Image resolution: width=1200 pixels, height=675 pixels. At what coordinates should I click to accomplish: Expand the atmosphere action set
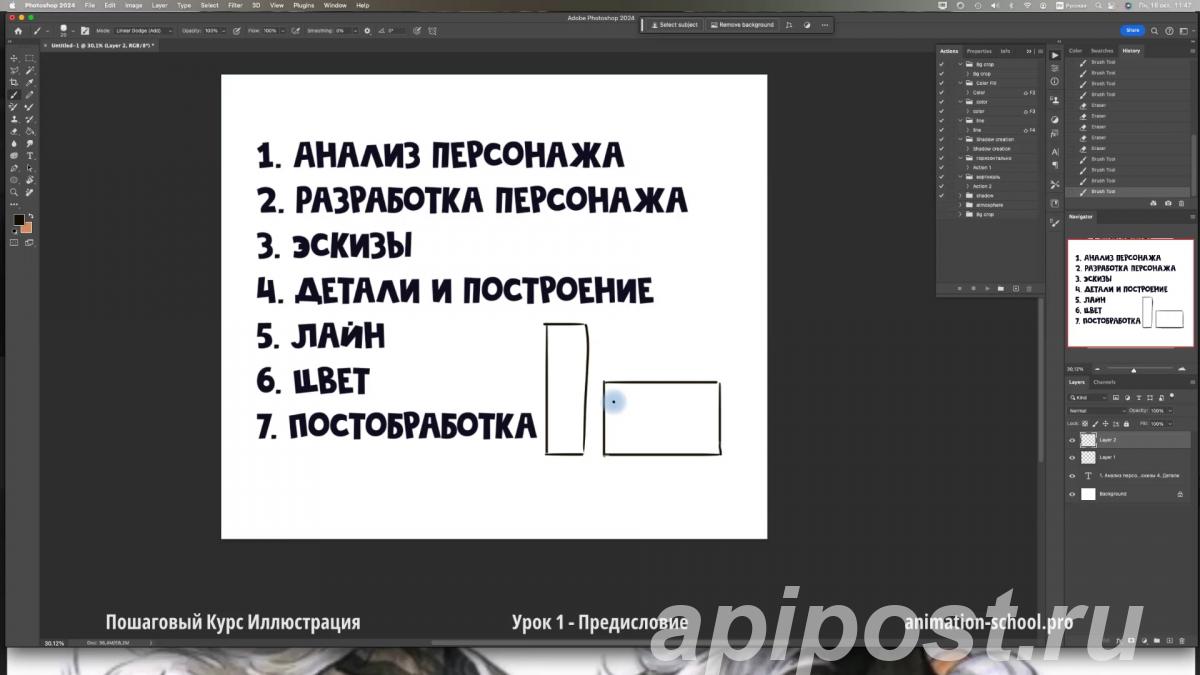click(x=960, y=205)
